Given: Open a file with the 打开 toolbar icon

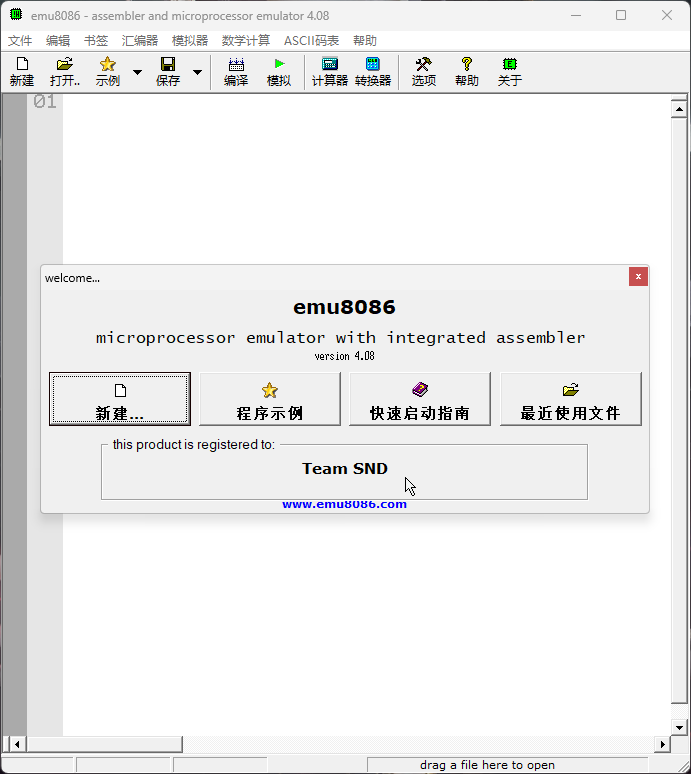Looking at the screenshot, I should pos(65,72).
